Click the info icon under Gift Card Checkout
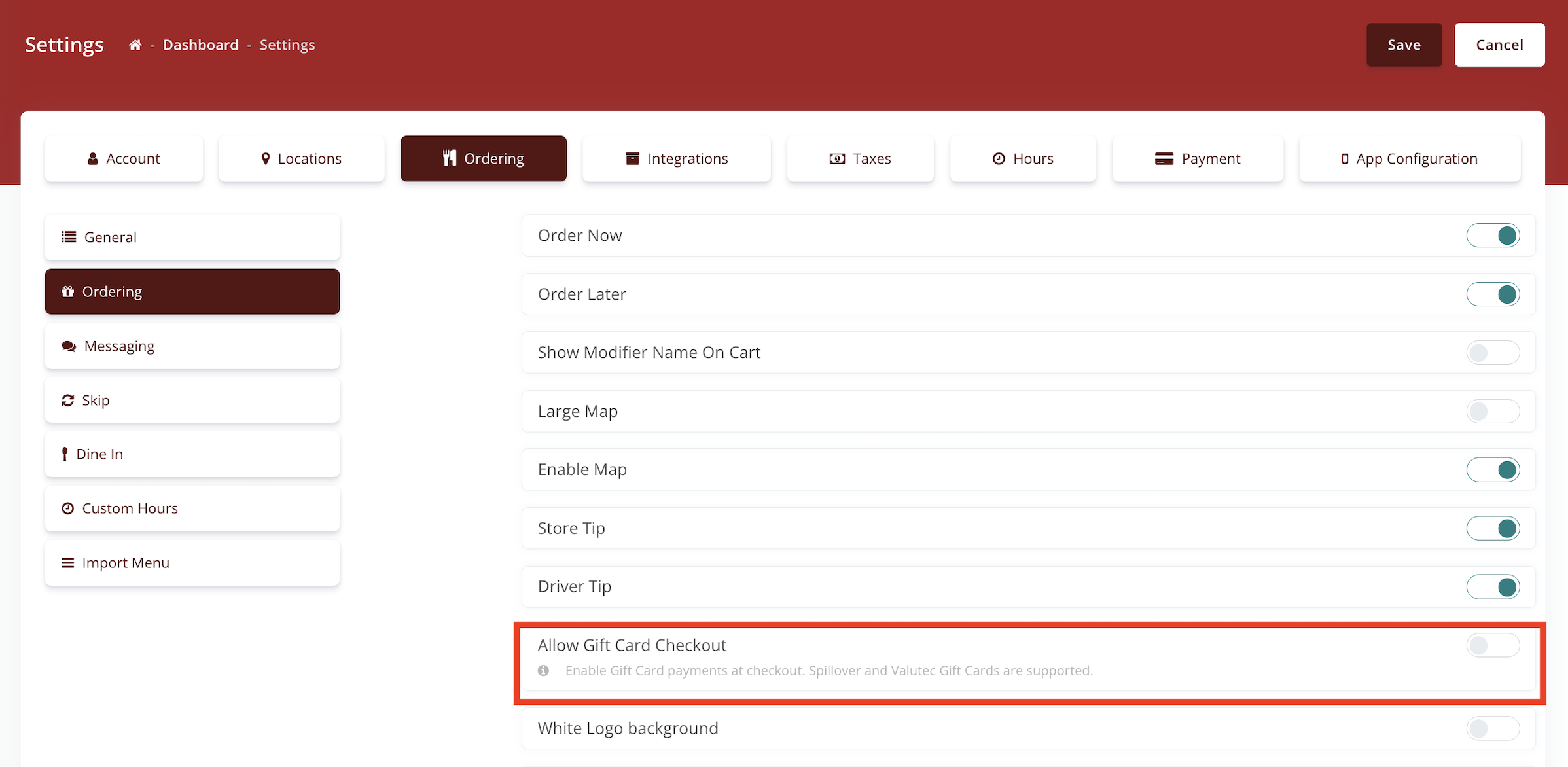This screenshot has width=1568, height=767. [x=543, y=671]
